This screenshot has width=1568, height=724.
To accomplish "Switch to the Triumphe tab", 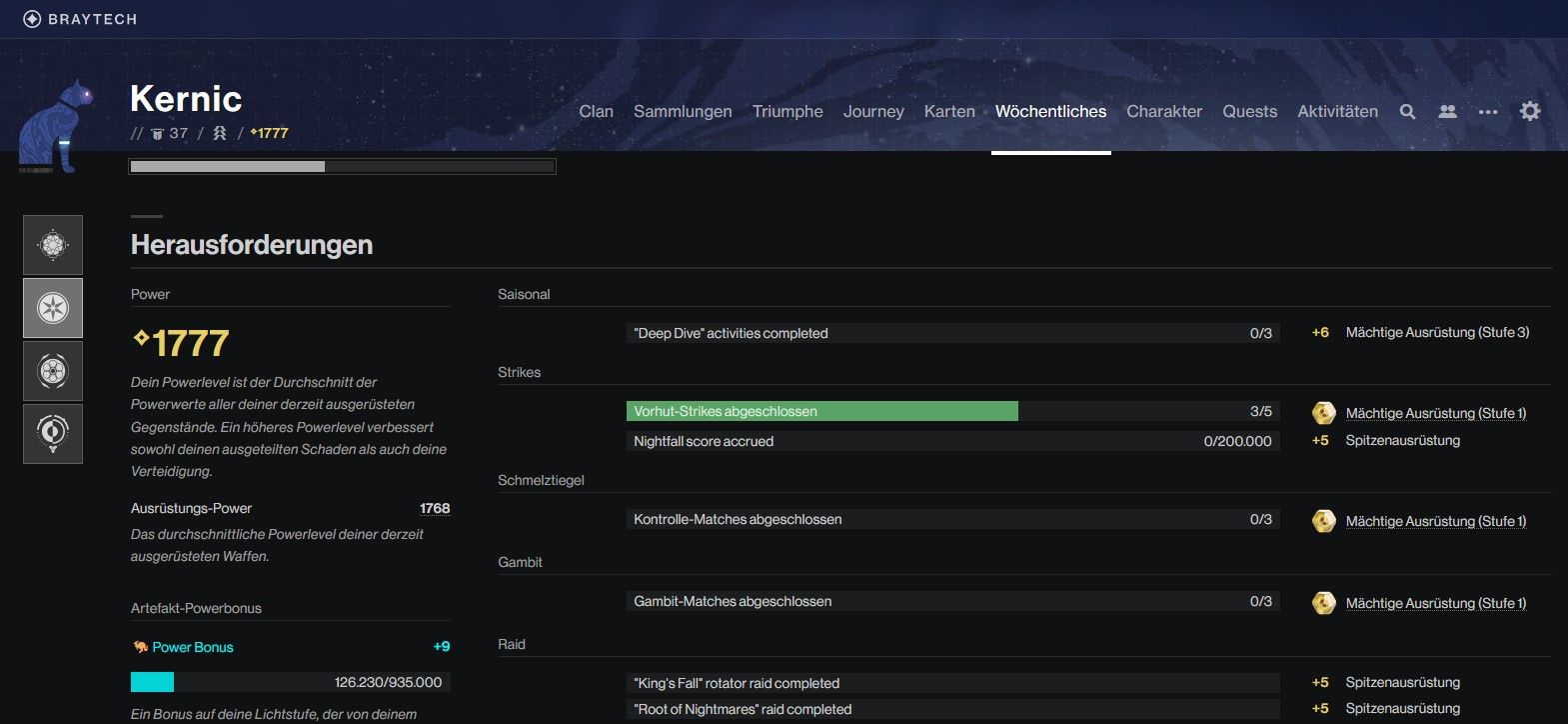I will click(787, 112).
